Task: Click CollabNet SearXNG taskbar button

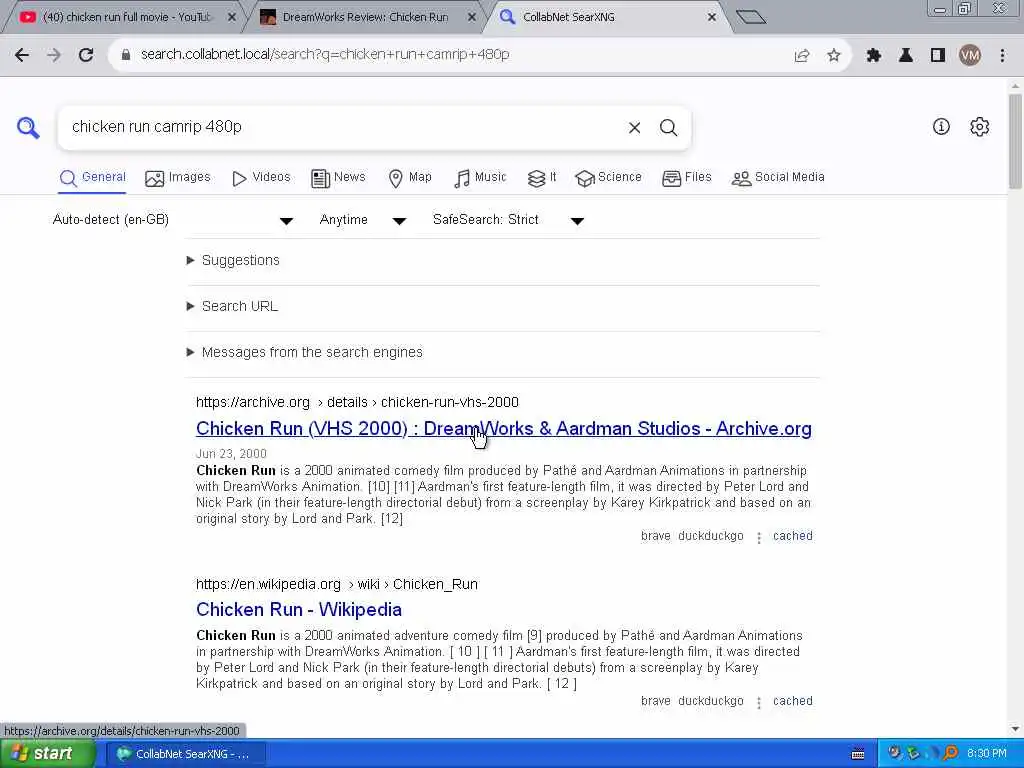Action: point(185,754)
